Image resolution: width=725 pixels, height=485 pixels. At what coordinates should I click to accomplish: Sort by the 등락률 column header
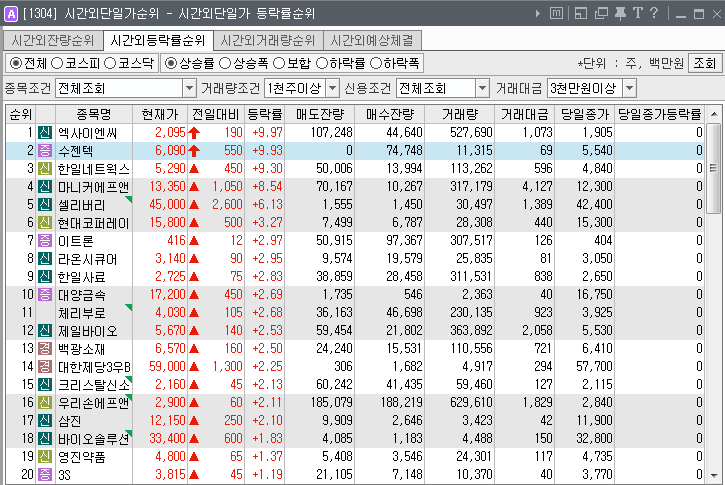[x=264, y=114]
